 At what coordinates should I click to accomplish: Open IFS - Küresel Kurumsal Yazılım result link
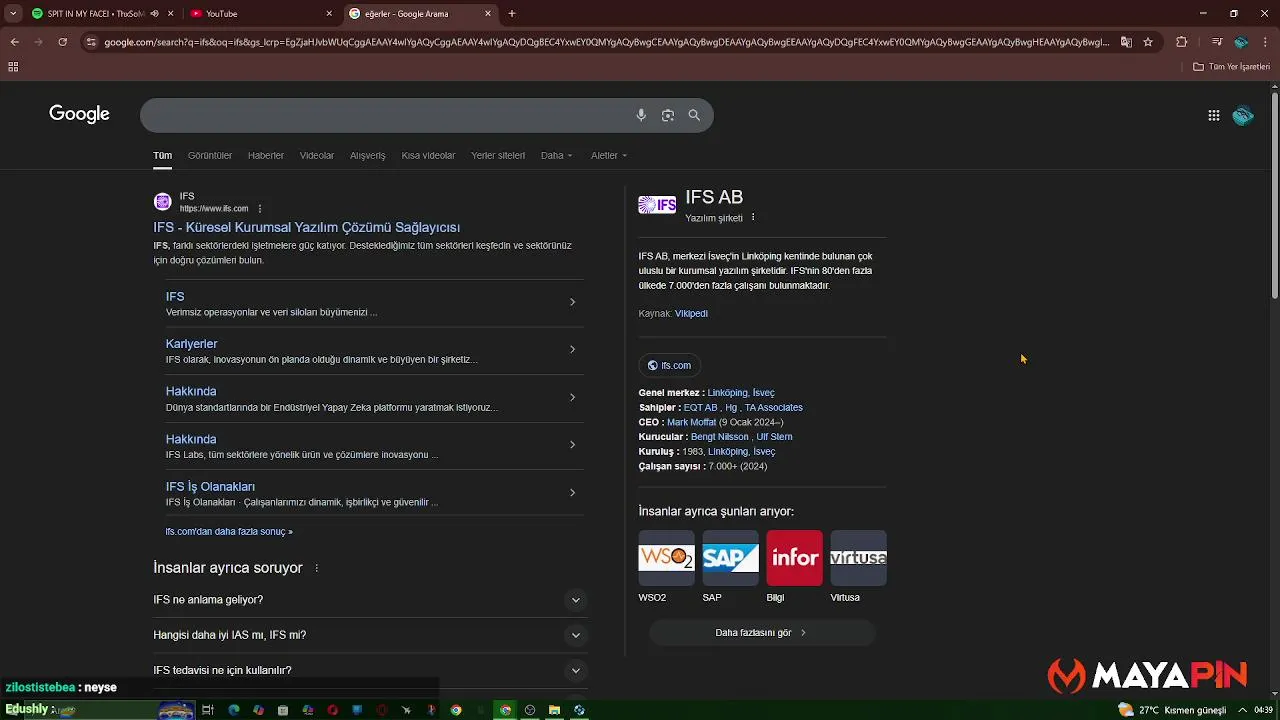click(307, 227)
